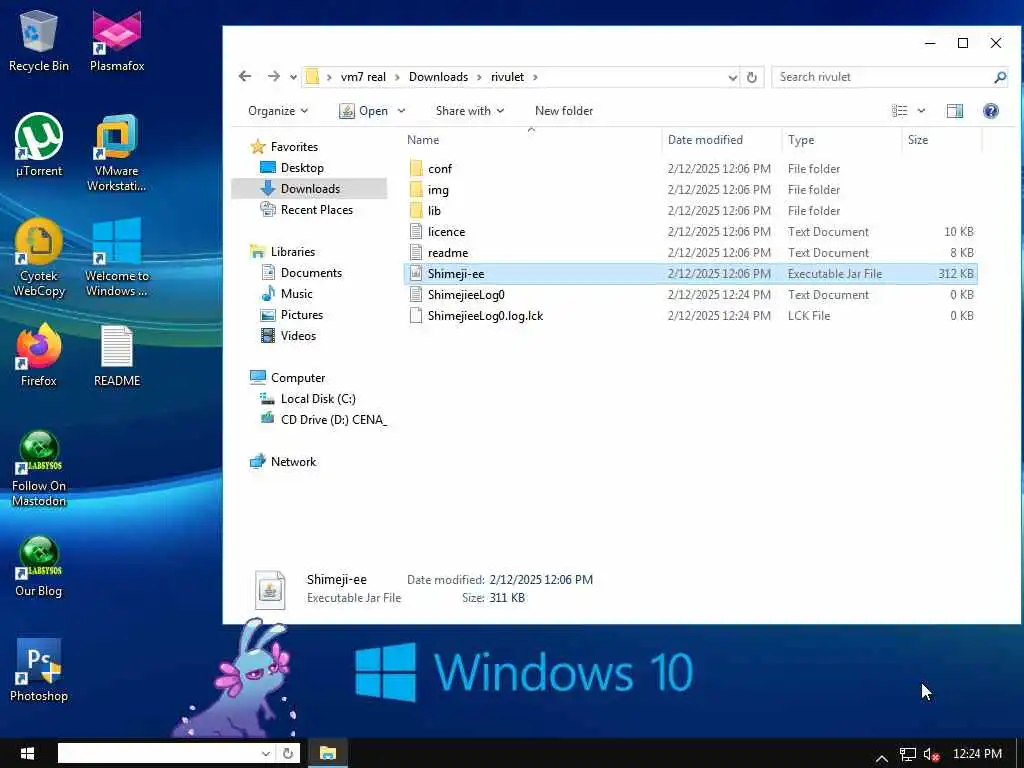Image resolution: width=1024 pixels, height=768 pixels.
Task: Select the VMware Workstation shortcut
Action: click(117, 153)
